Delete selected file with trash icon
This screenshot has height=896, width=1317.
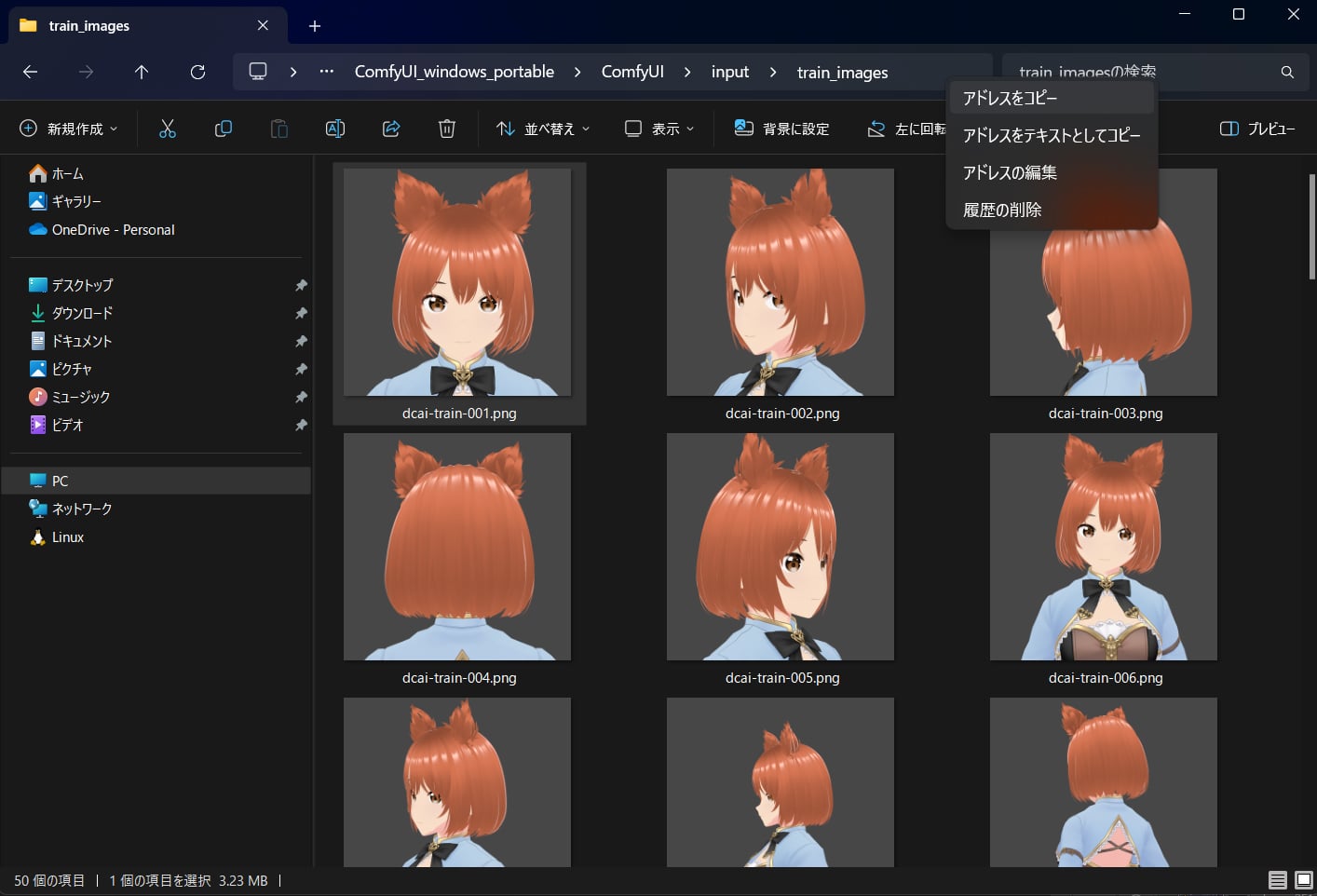pos(447,129)
